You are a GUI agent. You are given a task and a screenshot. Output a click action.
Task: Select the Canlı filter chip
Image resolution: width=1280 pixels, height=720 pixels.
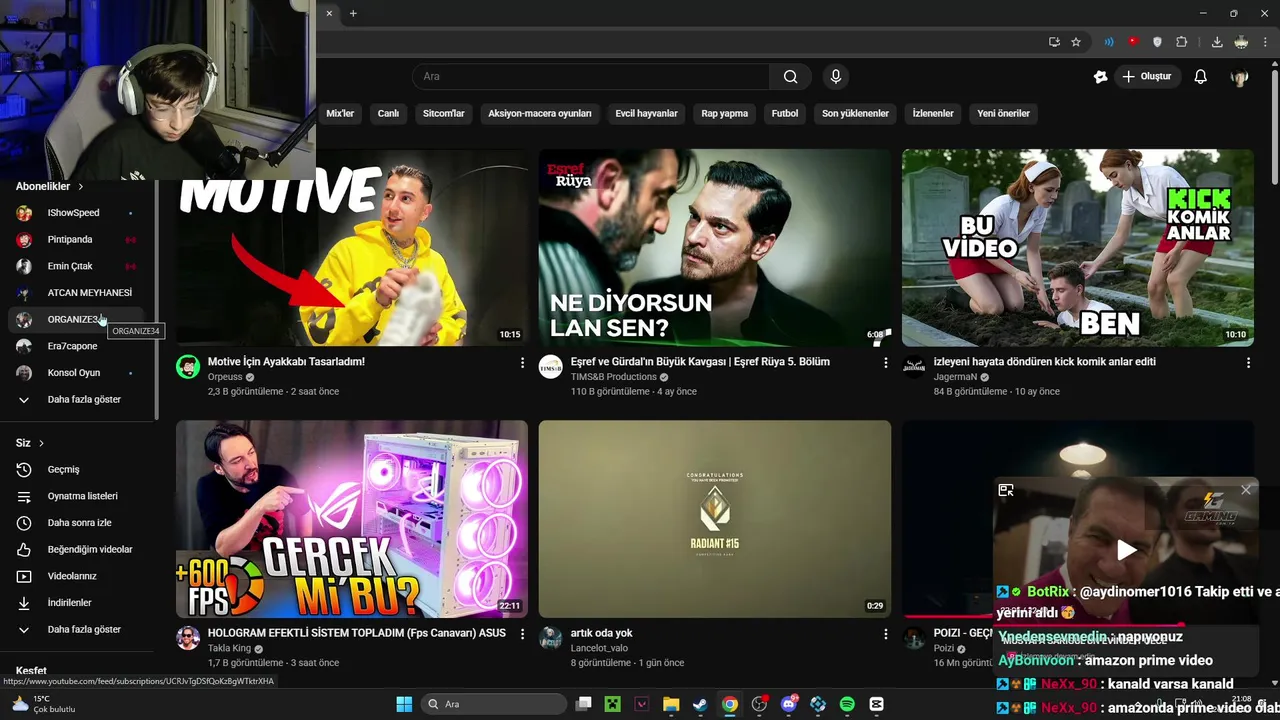(x=388, y=113)
